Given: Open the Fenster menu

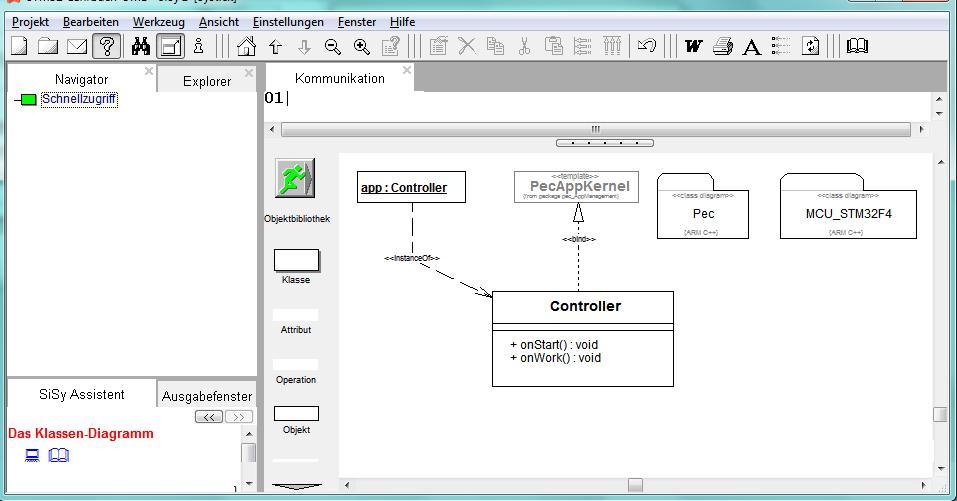Looking at the screenshot, I should [x=357, y=22].
